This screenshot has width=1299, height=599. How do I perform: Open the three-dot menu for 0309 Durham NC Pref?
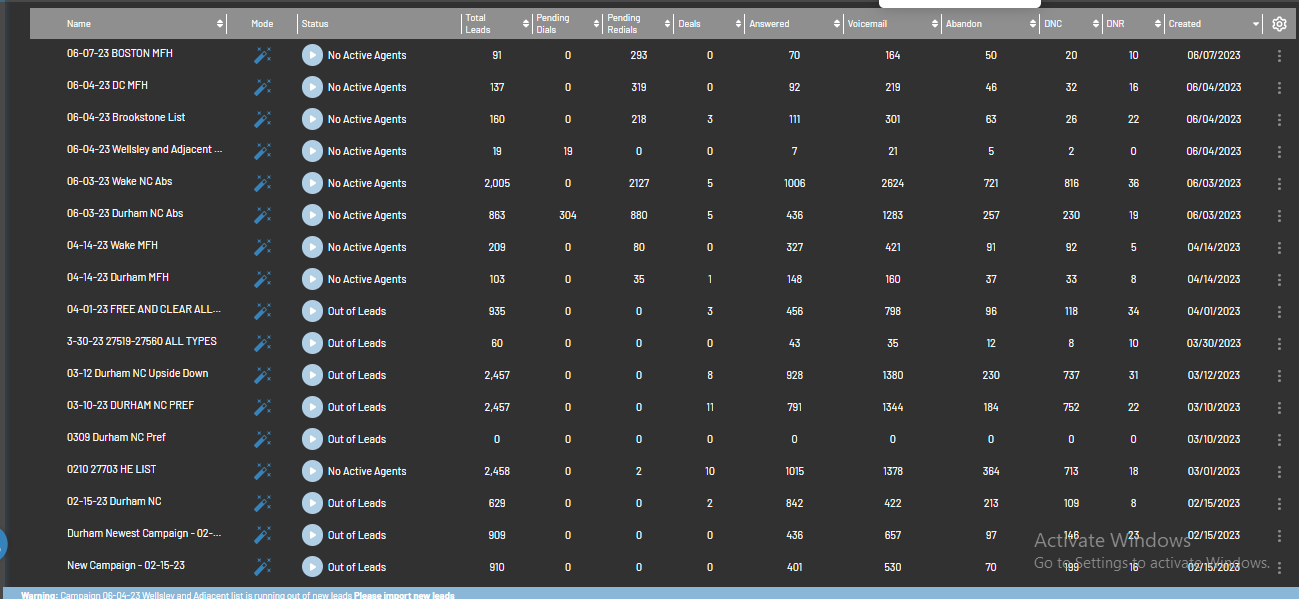[1279, 439]
